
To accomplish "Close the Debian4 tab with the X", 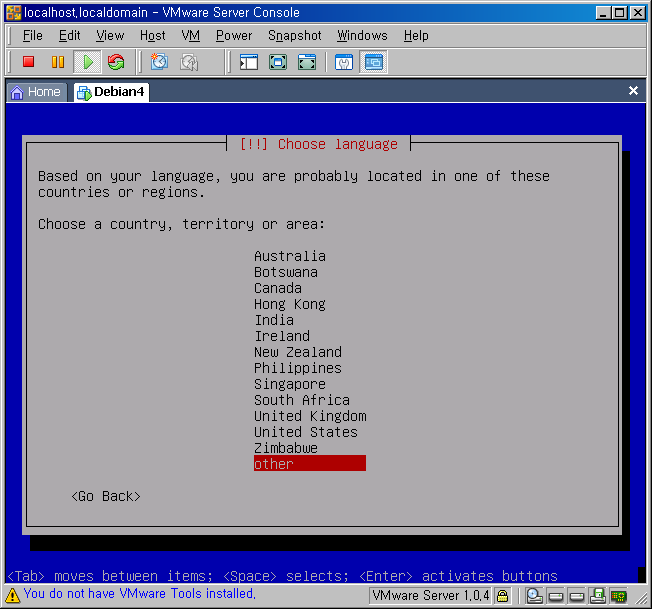I will [x=633, y=91].
